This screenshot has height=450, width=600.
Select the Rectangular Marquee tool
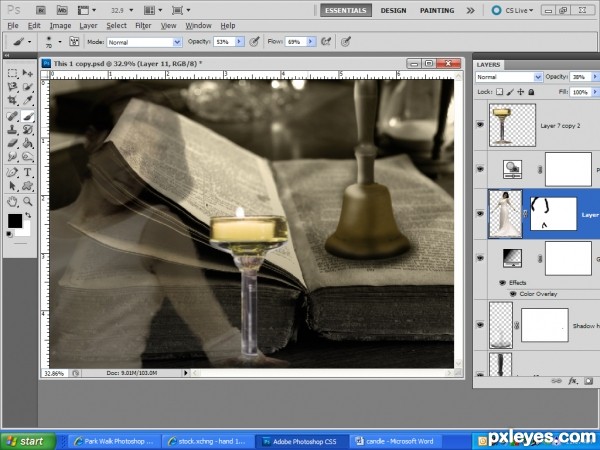(x=12, y=73)
